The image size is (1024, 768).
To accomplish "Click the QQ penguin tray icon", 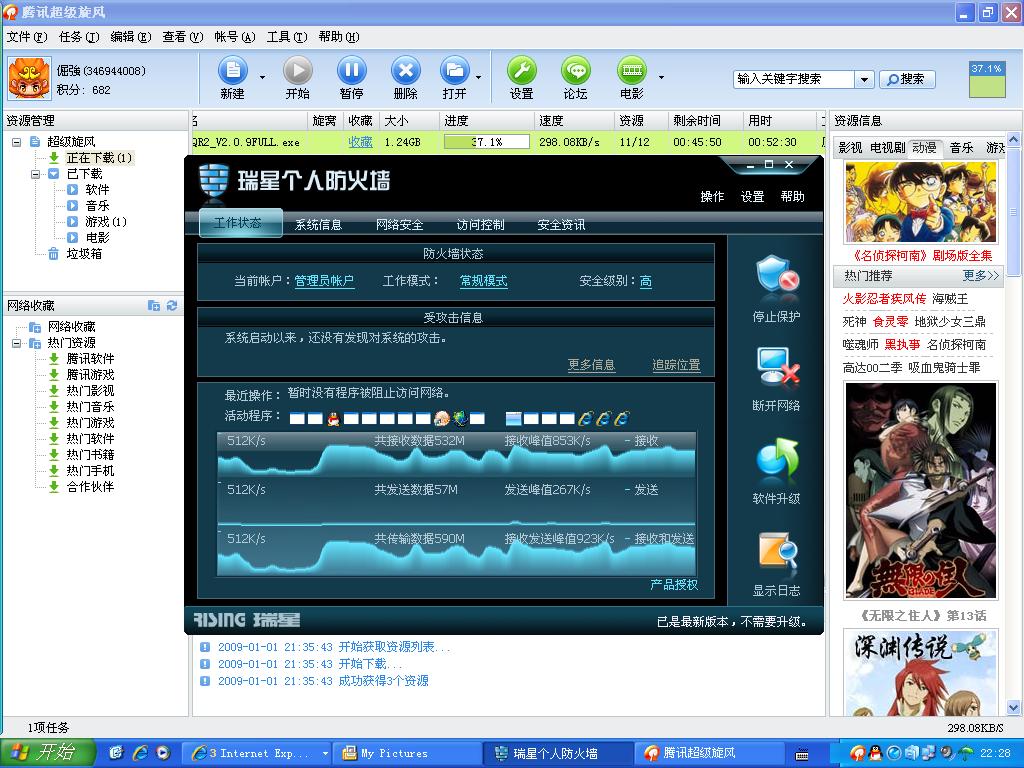I will click(876, 753).
